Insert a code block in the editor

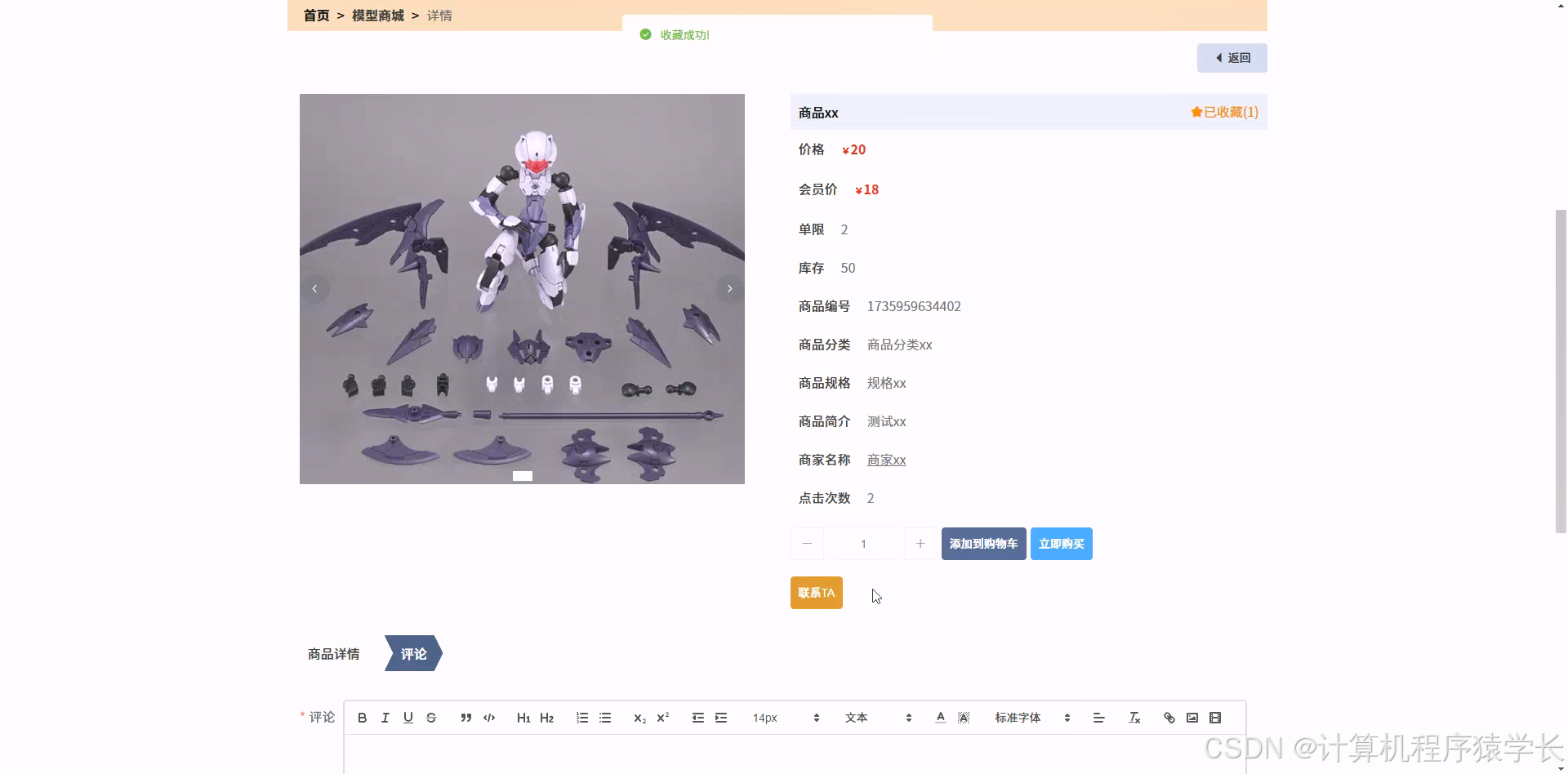coord(488,718)
